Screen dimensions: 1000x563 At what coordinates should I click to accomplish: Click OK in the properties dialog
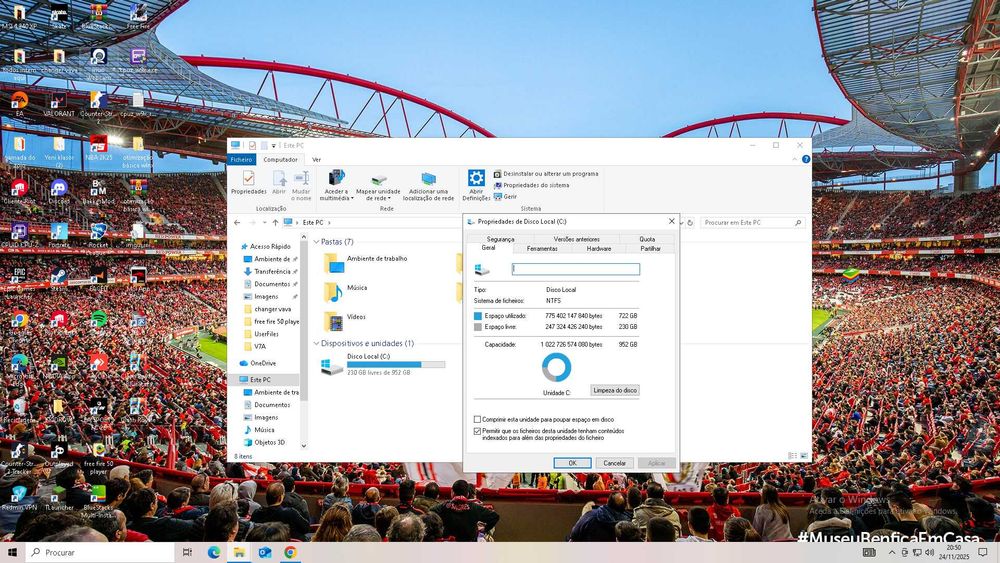(572, 463)
